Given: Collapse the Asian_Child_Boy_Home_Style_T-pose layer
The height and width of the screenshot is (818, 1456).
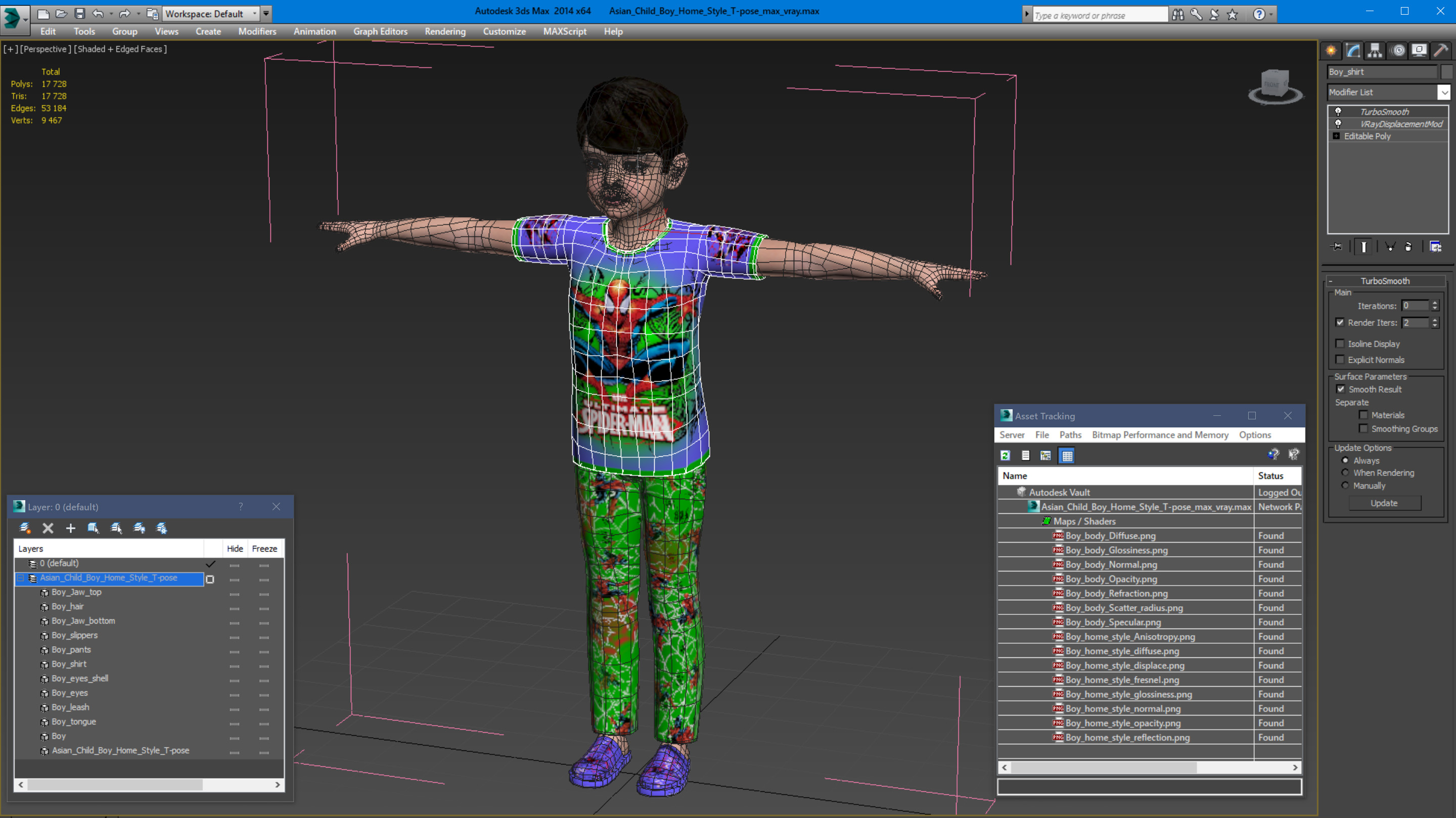Looking at the screenshot, I should coord(20,578).
